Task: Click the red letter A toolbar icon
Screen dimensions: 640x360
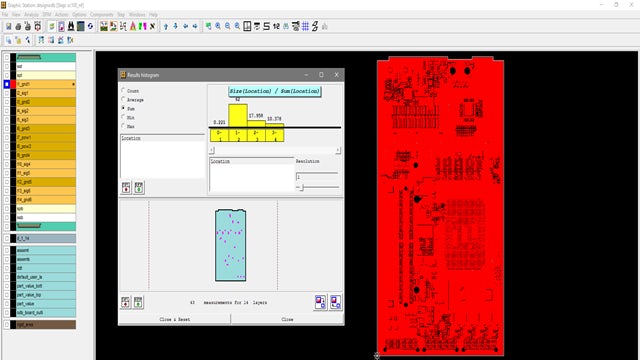Action: point(133,27)
